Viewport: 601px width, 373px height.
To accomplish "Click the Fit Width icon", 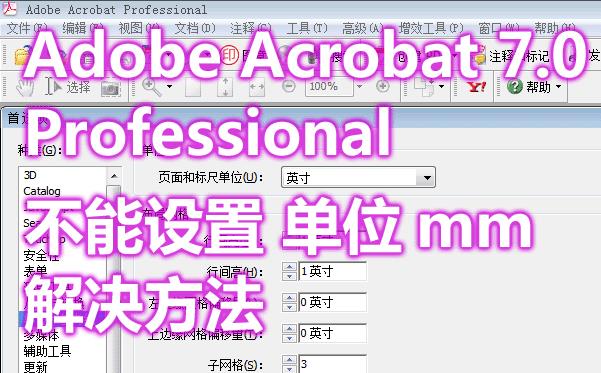I will click(257, 87).
